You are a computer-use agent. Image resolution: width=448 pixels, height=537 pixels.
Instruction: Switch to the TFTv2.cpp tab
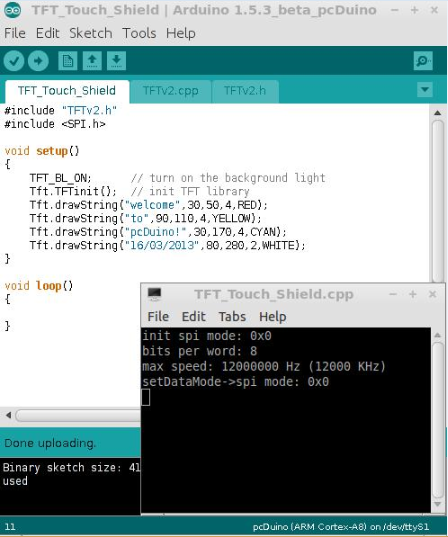click(x=171, y=91)
